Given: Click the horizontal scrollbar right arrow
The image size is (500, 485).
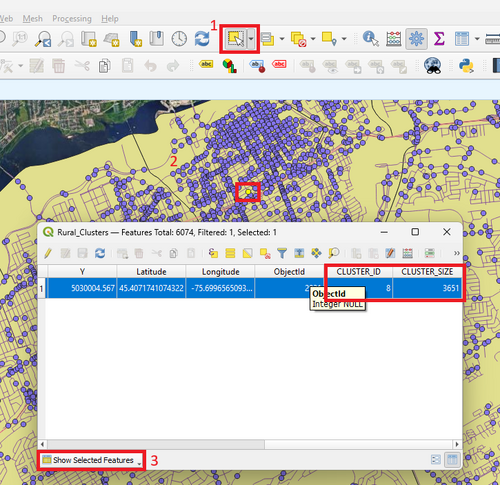Looking at the screenshot, I should coord(457,444).
